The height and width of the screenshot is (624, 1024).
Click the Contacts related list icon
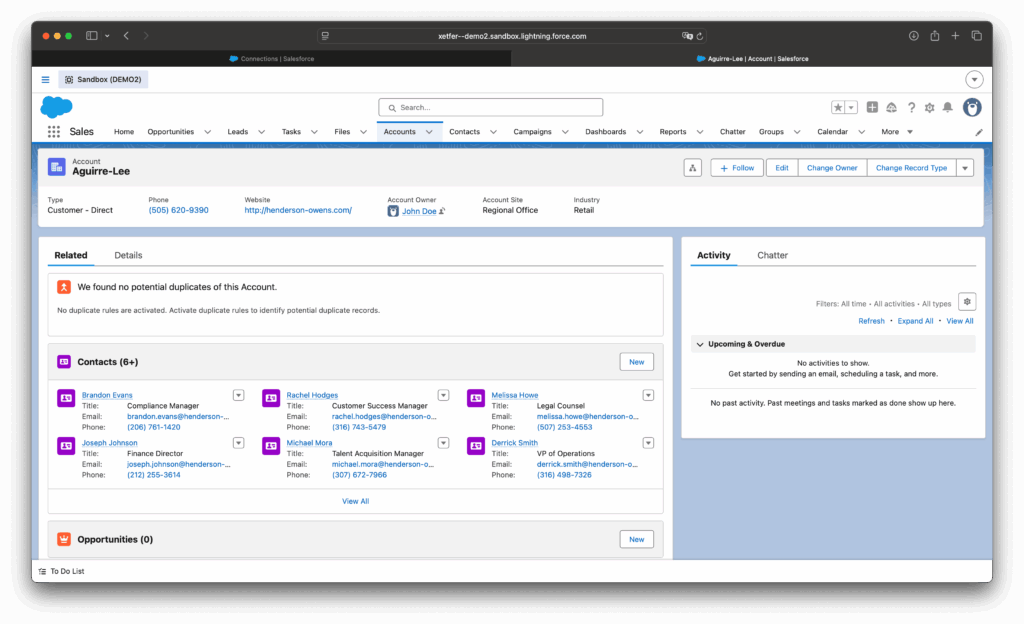[64, 362]
